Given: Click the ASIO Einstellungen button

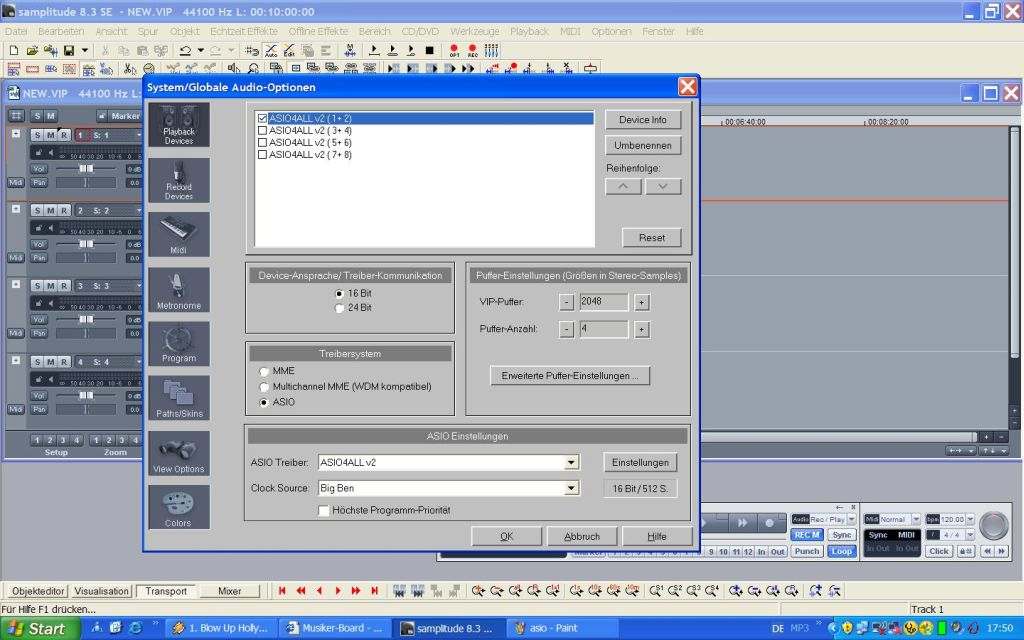Looking at the screenshot, I should 640,462.
